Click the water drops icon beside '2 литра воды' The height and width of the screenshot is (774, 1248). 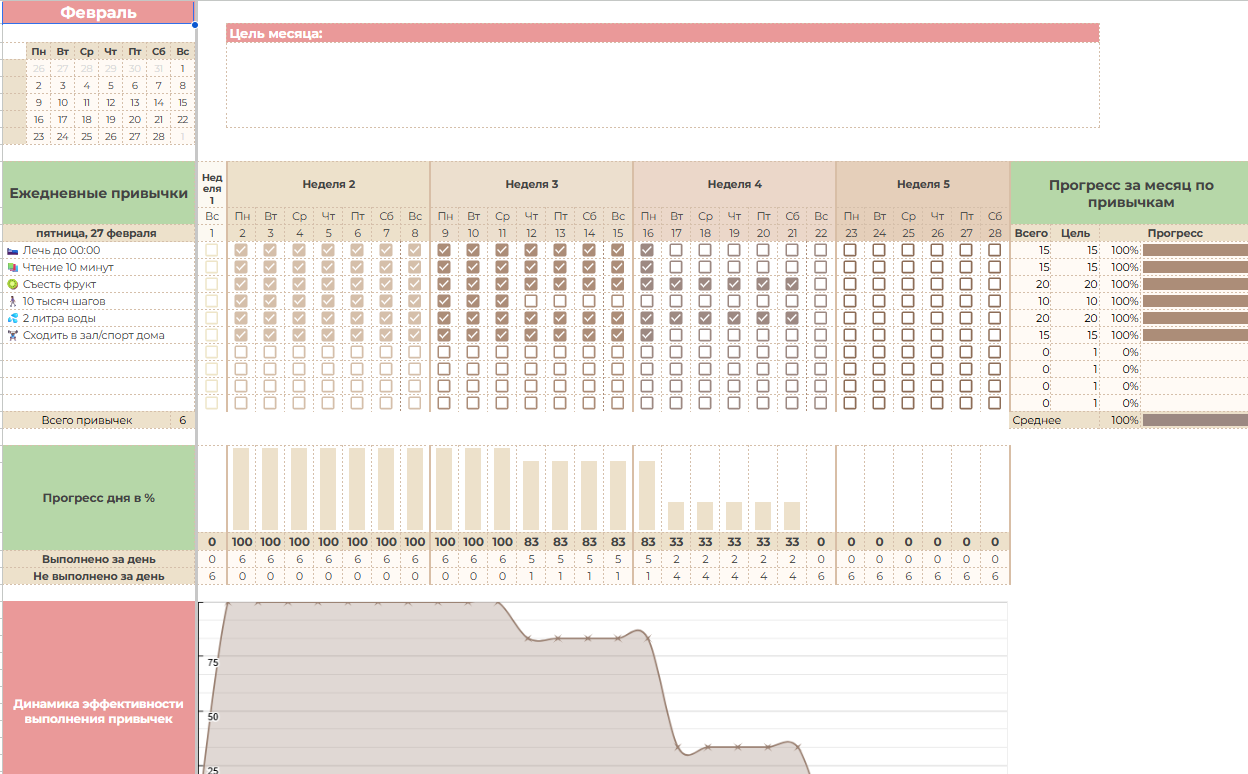[x=12, y=318]
